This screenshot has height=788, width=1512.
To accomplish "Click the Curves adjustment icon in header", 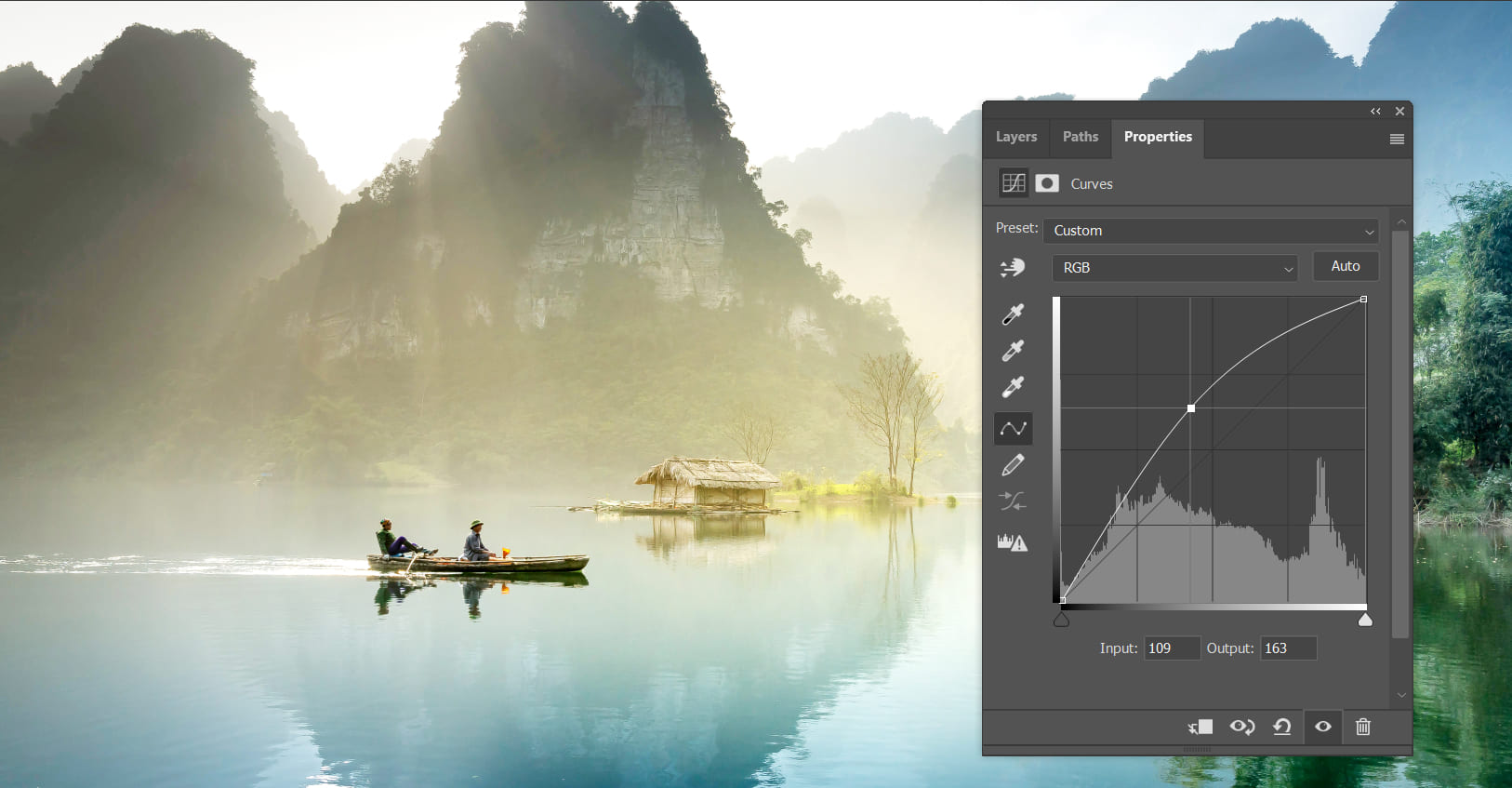I will (x=1014, y=183).
